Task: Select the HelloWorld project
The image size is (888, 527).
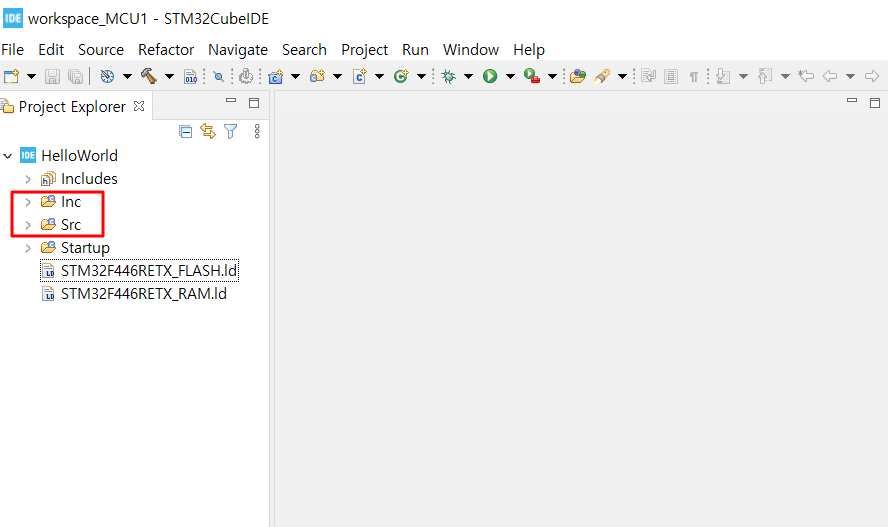Action: 69,156
